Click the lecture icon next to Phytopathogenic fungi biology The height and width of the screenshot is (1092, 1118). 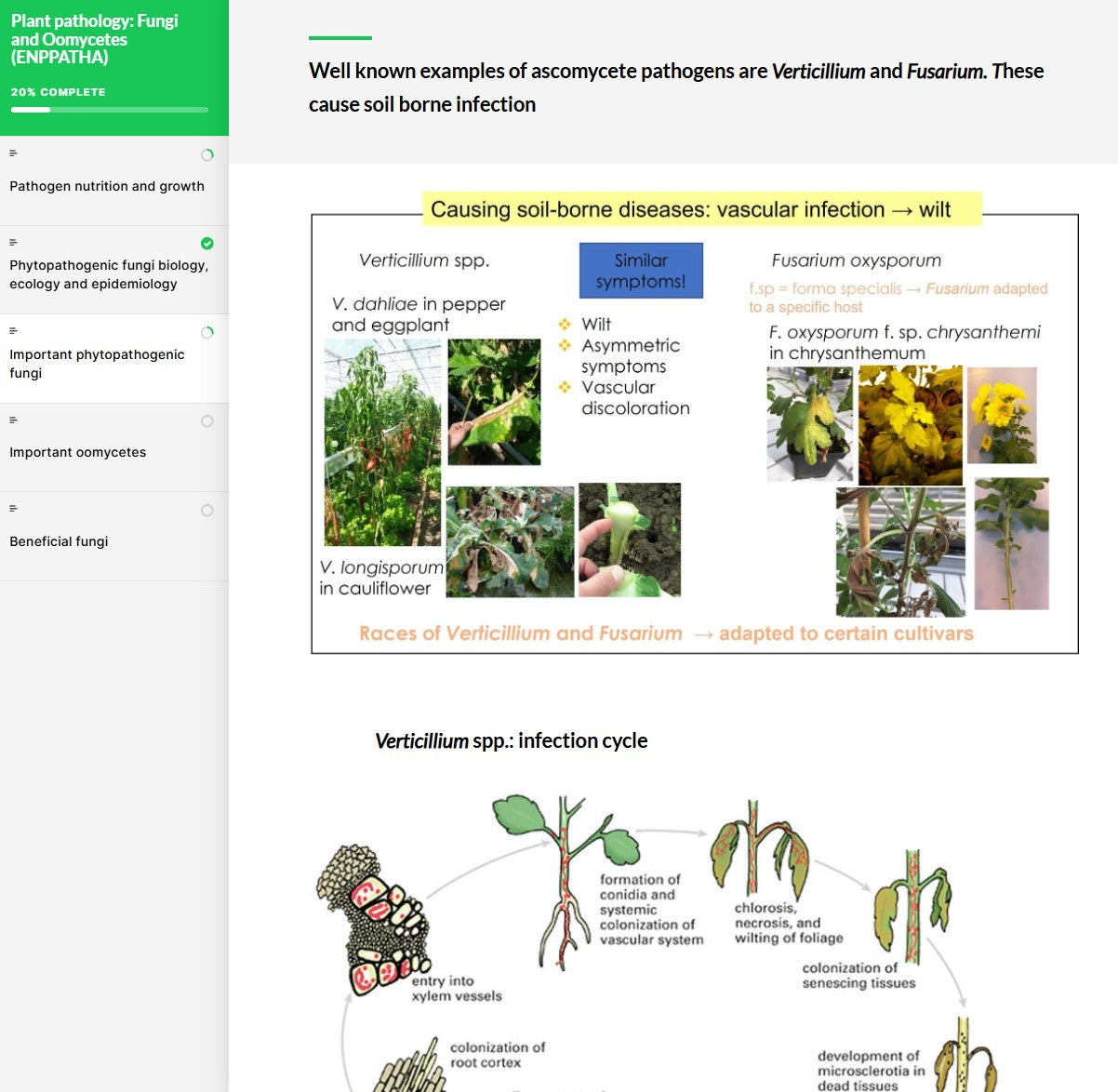12,241
